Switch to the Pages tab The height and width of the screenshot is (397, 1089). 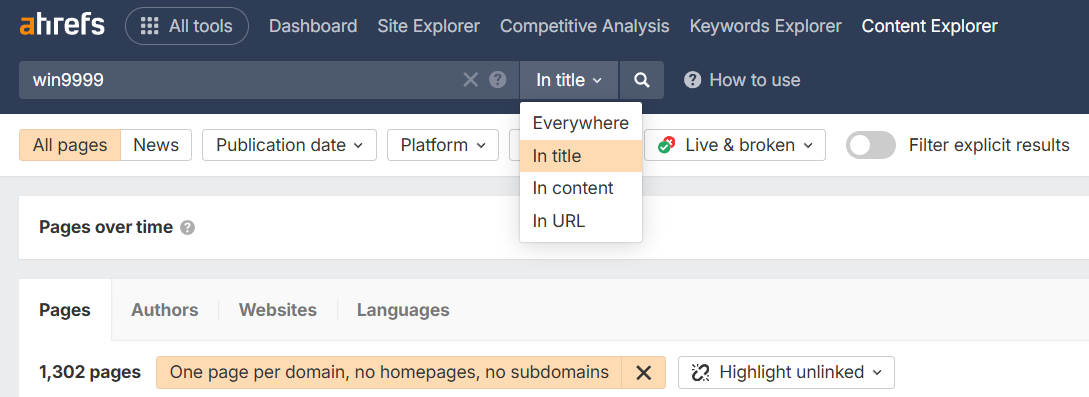(x=65, y=310)
